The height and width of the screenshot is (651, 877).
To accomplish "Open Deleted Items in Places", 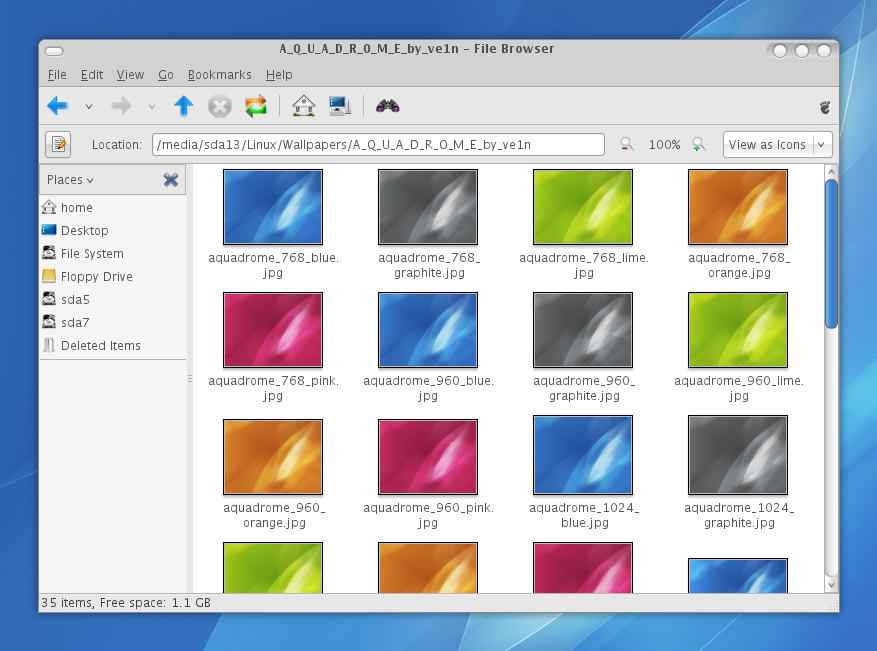I will pyautogui.click(x=112, y=345).
